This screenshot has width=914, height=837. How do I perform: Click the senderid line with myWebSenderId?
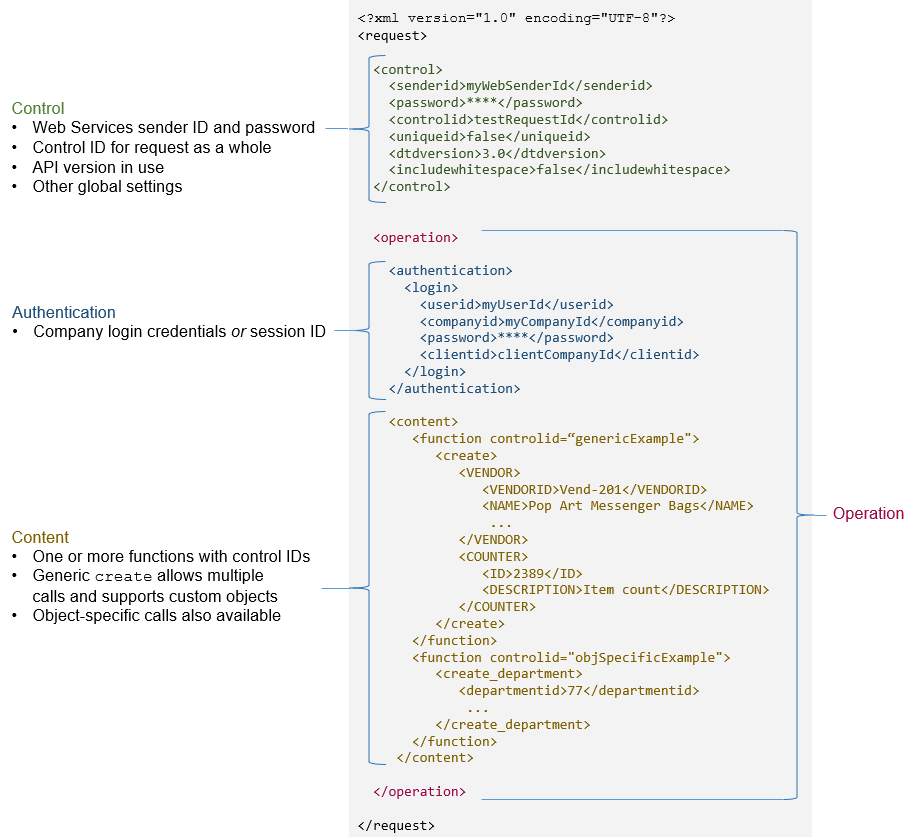coord(520,86)
